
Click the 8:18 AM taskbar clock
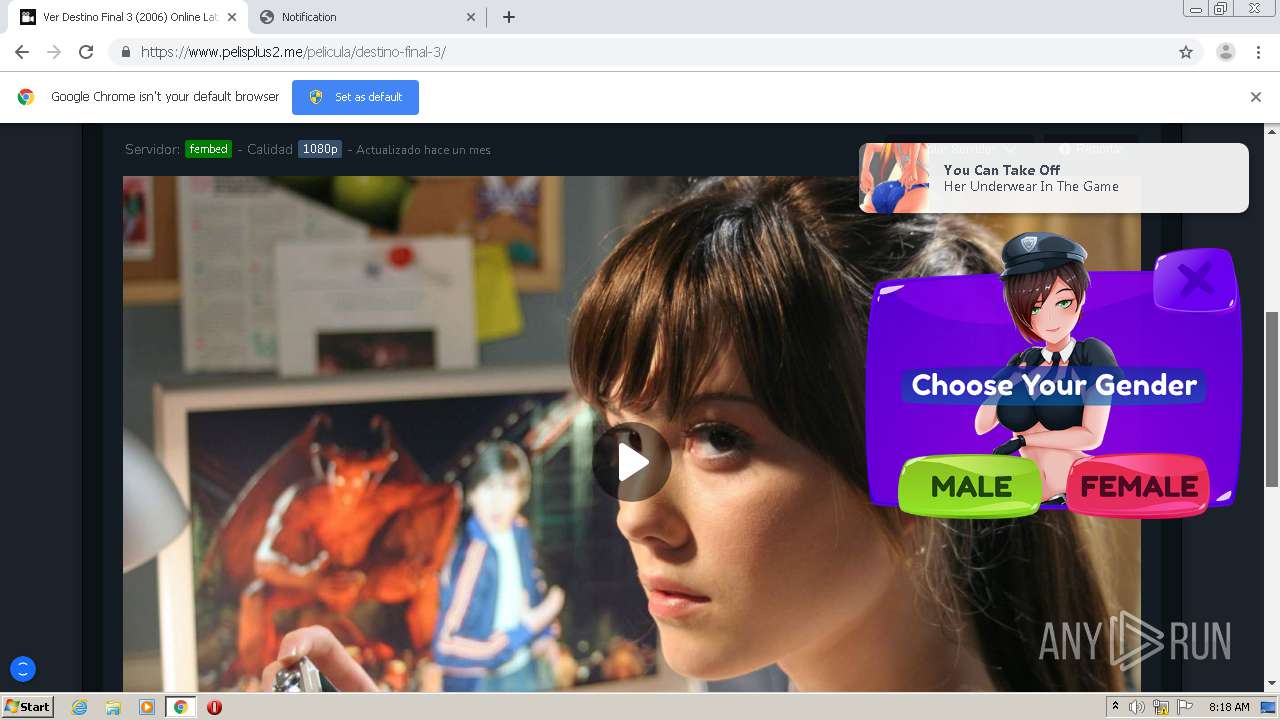pyautogui.click(x=1229, y=707)
